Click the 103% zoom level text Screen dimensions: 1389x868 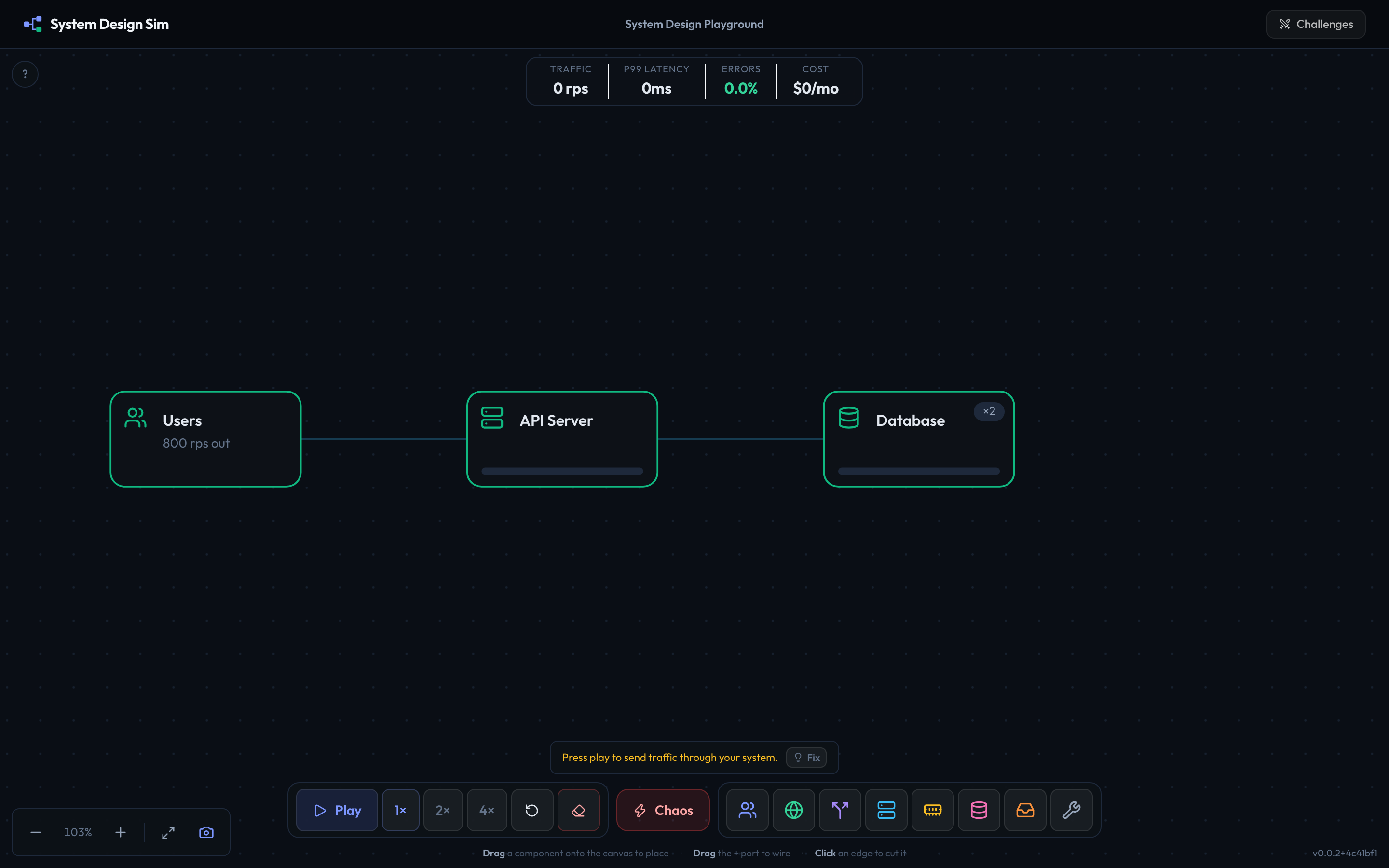pyautogui.click(x=78, y=832)
